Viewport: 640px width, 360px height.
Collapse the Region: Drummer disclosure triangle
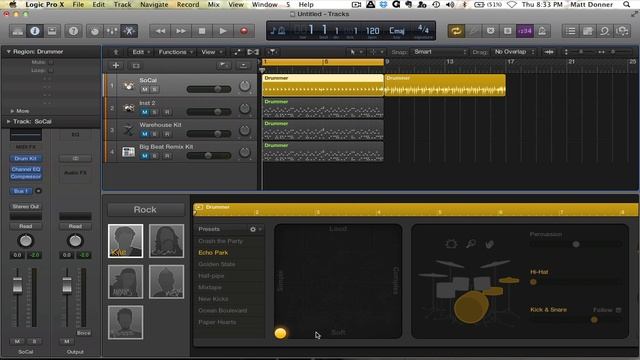(8, 52)
